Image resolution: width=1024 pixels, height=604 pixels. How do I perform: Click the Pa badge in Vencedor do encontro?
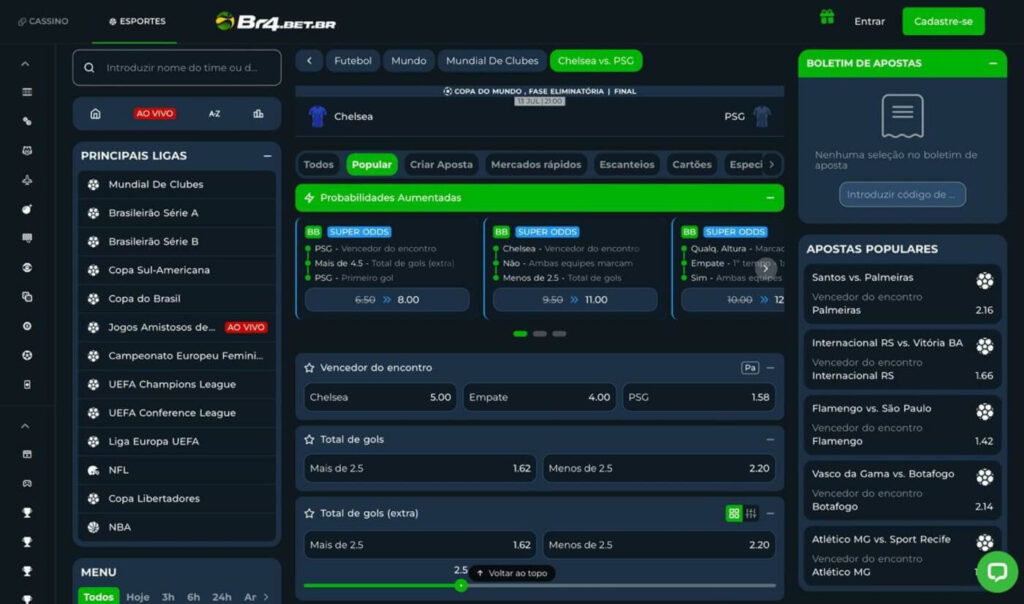click(x=750, y=368)
